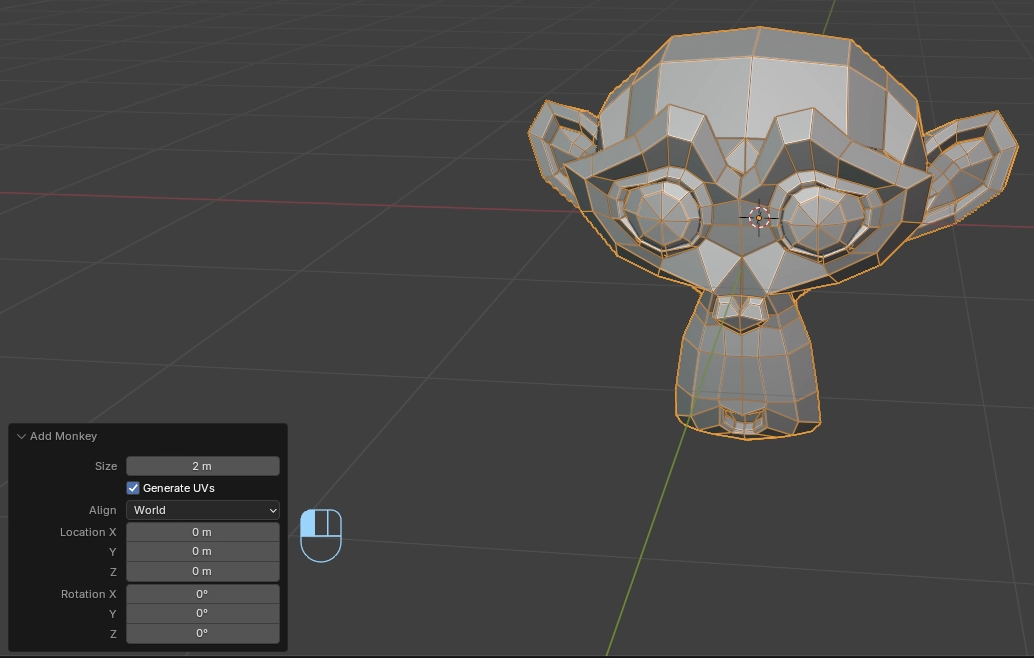
Task: Click the Location X value field
Action: 202,532
